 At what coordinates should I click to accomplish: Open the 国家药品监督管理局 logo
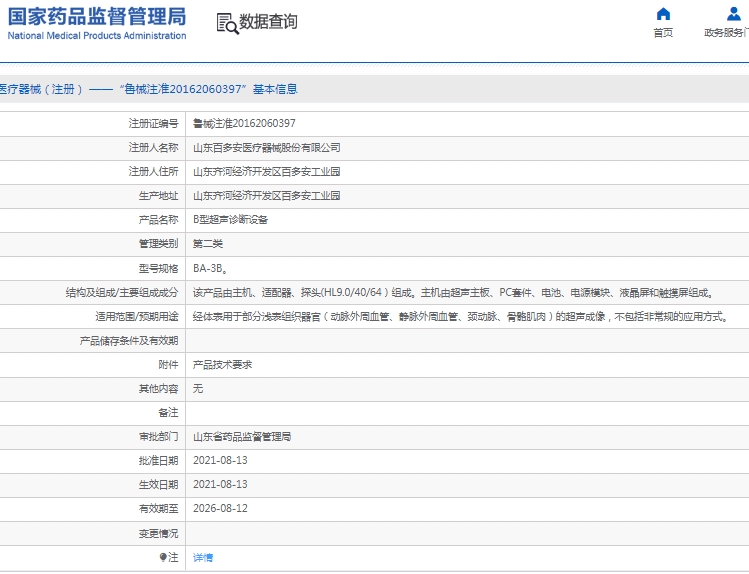point(97,22)
